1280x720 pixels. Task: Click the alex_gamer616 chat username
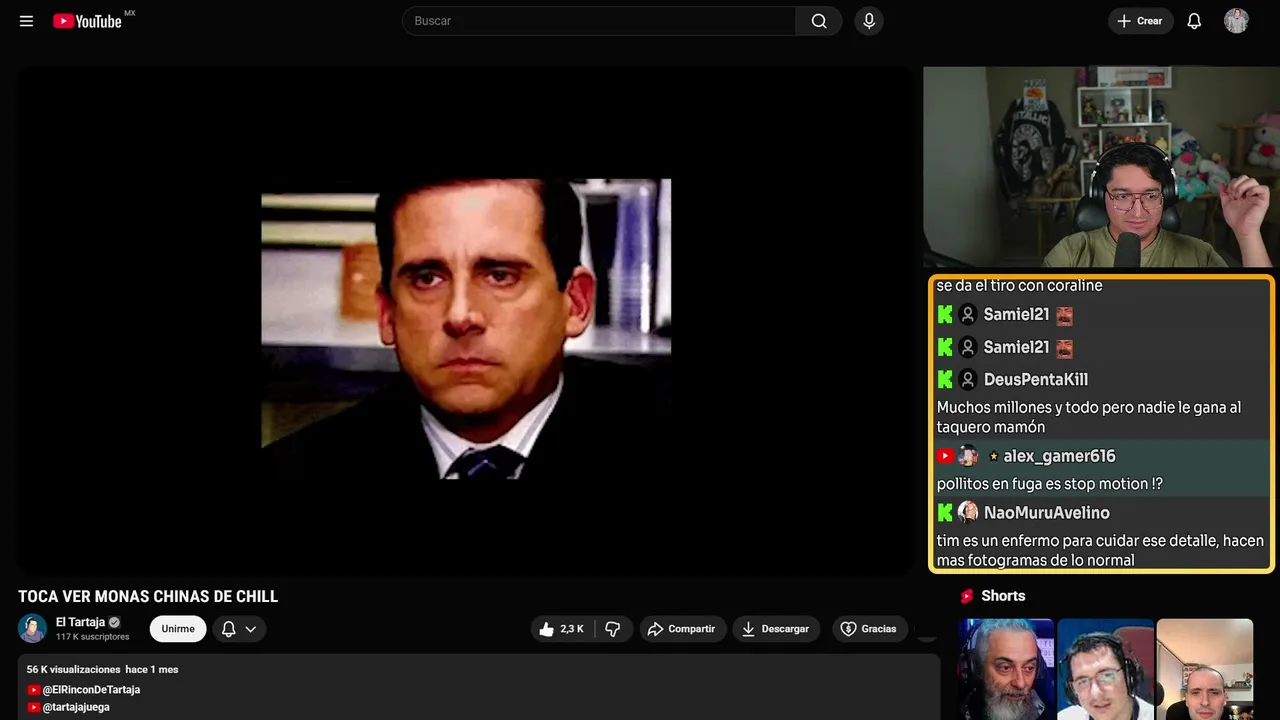coord(1059,456)
